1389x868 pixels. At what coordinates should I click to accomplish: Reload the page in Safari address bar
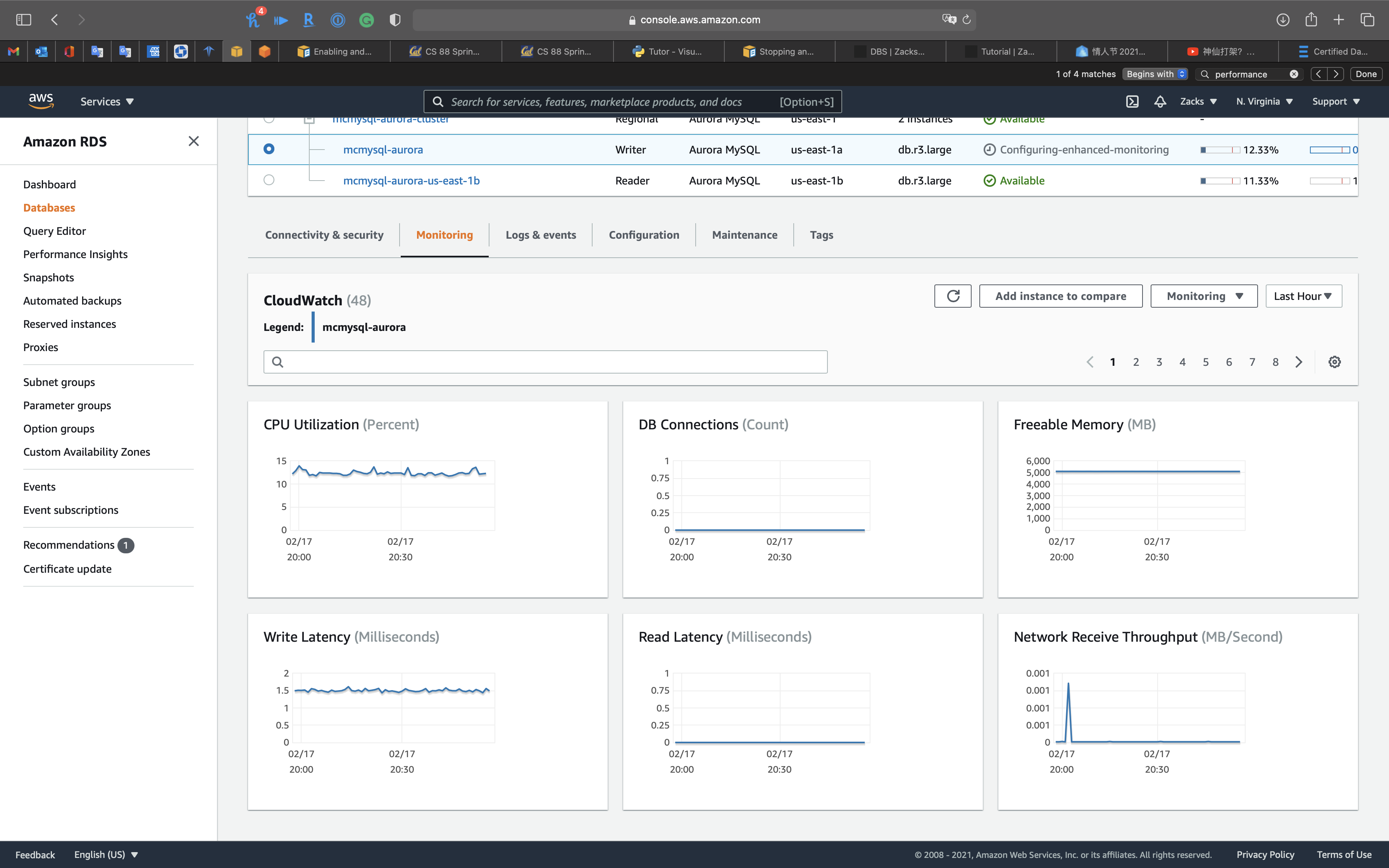tap(967, 19)
